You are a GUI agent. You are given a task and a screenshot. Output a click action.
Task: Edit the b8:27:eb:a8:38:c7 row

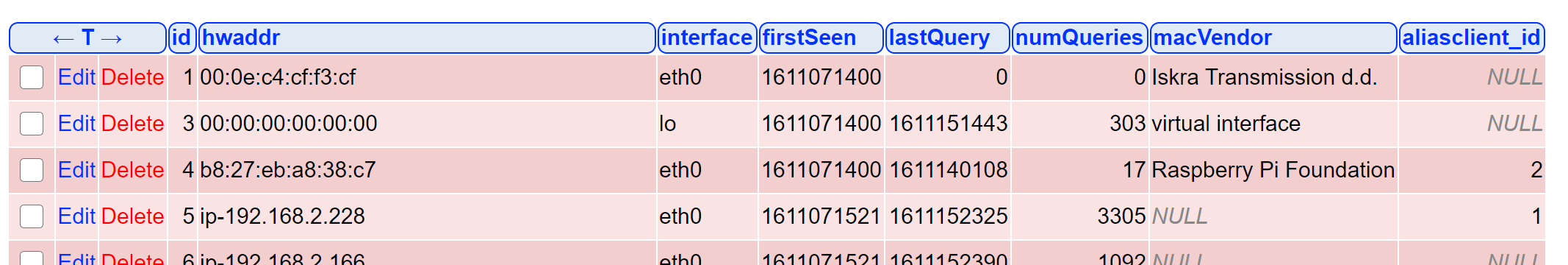pyautogui.click(x=76, y=170)
